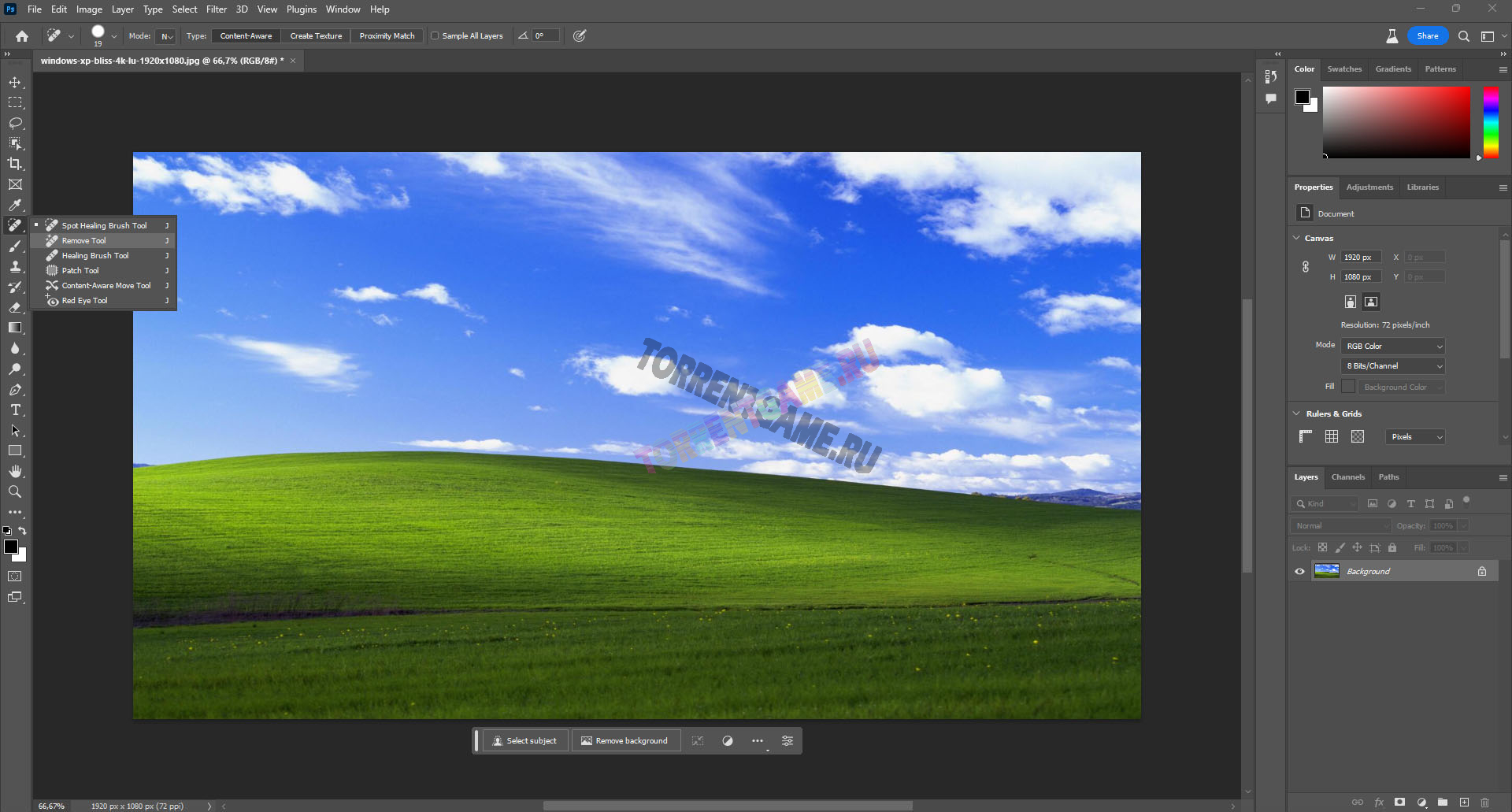This screenshot has height=812, width=1512.
Task: Hide the Background layer with eye icon
Action: 1299,571
